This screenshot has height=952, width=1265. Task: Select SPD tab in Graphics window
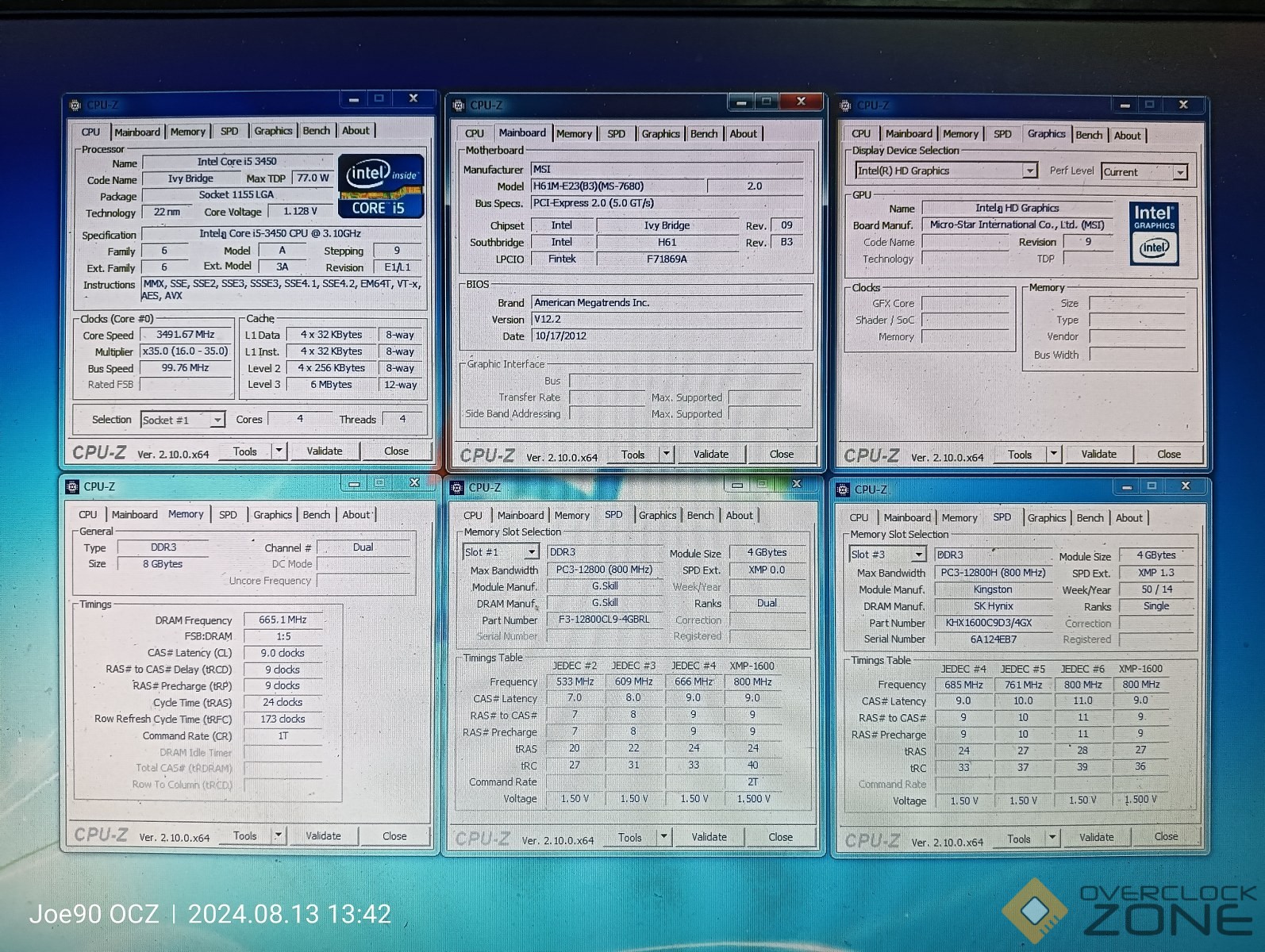point(1002,134)
